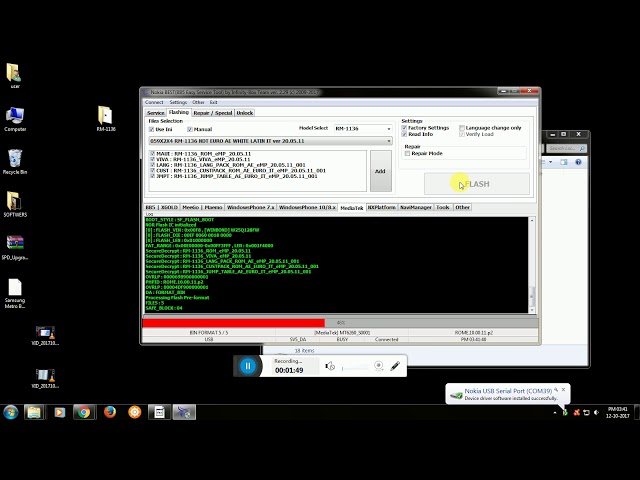
Task: Open the Other menu in menu bar
Action: (198, 102)
